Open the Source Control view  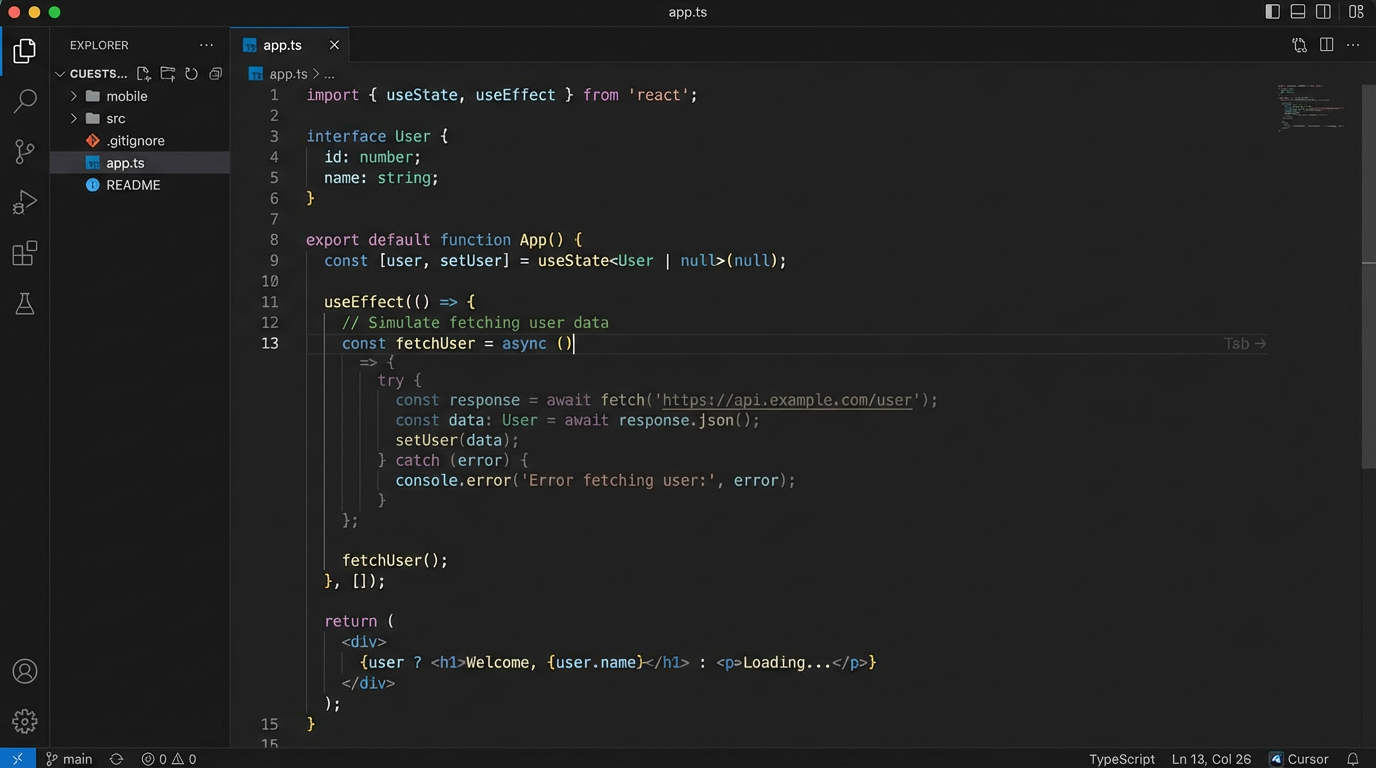pos(25,152)
